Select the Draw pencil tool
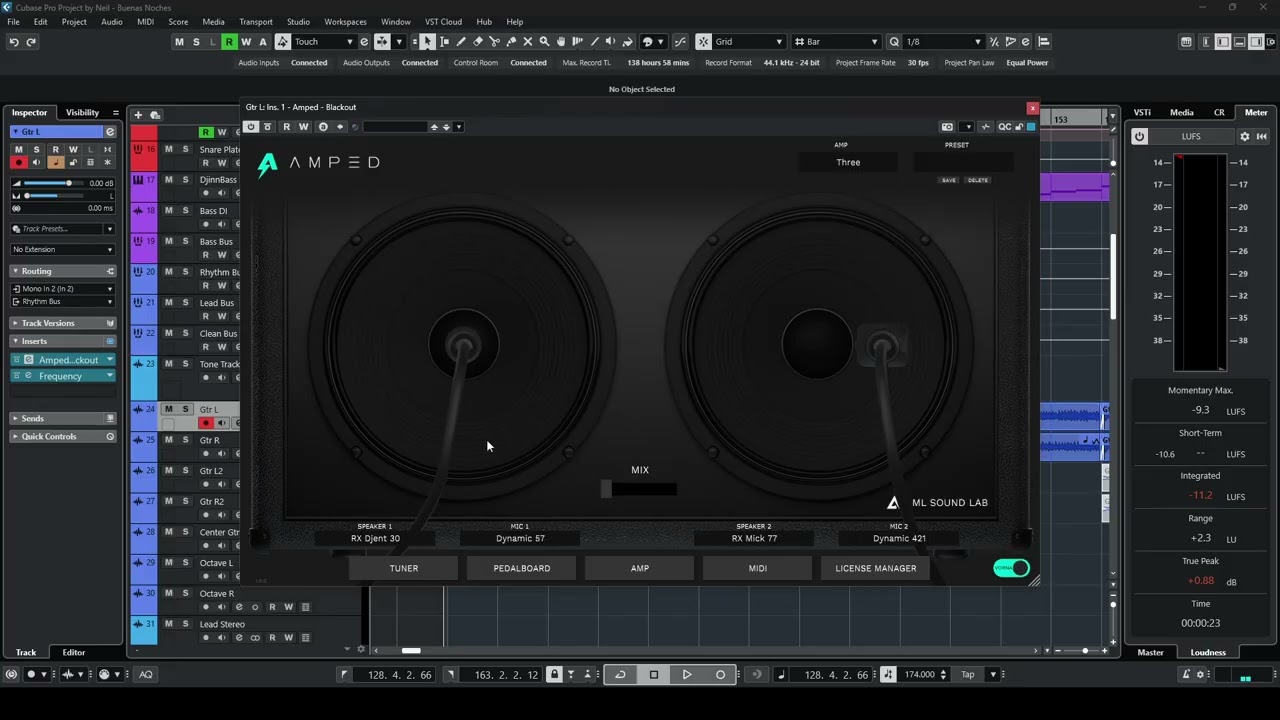1280x720 pixels. point(461,42)
